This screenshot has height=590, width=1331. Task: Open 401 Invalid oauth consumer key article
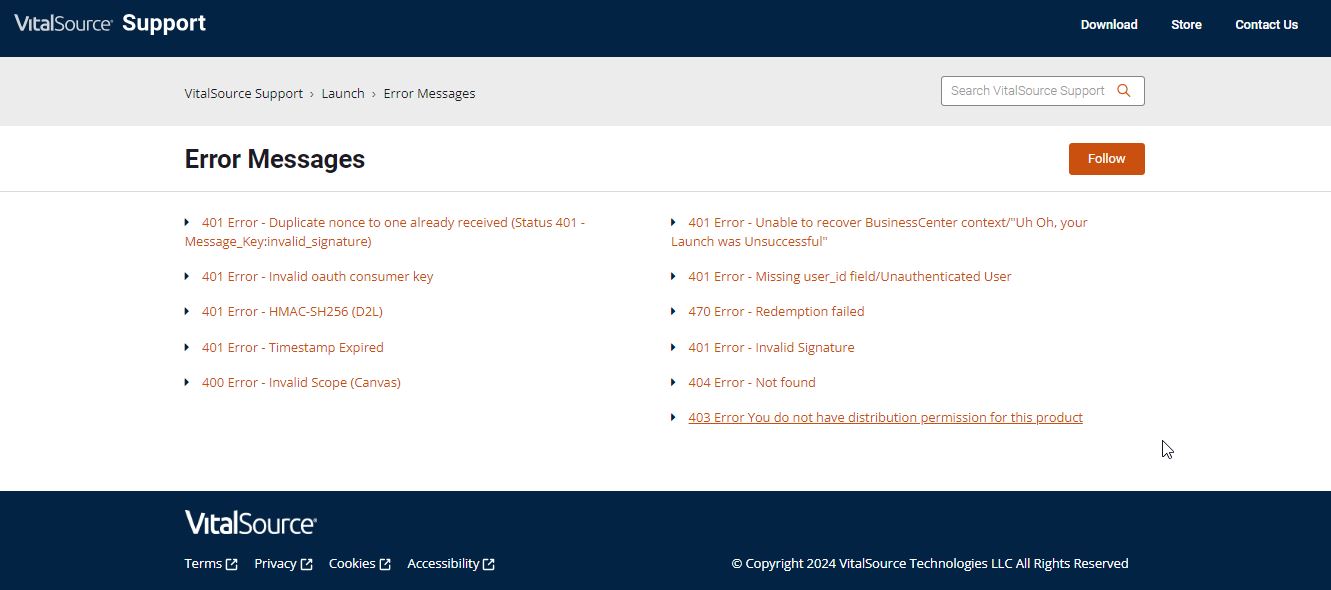(x=317, y=276)
